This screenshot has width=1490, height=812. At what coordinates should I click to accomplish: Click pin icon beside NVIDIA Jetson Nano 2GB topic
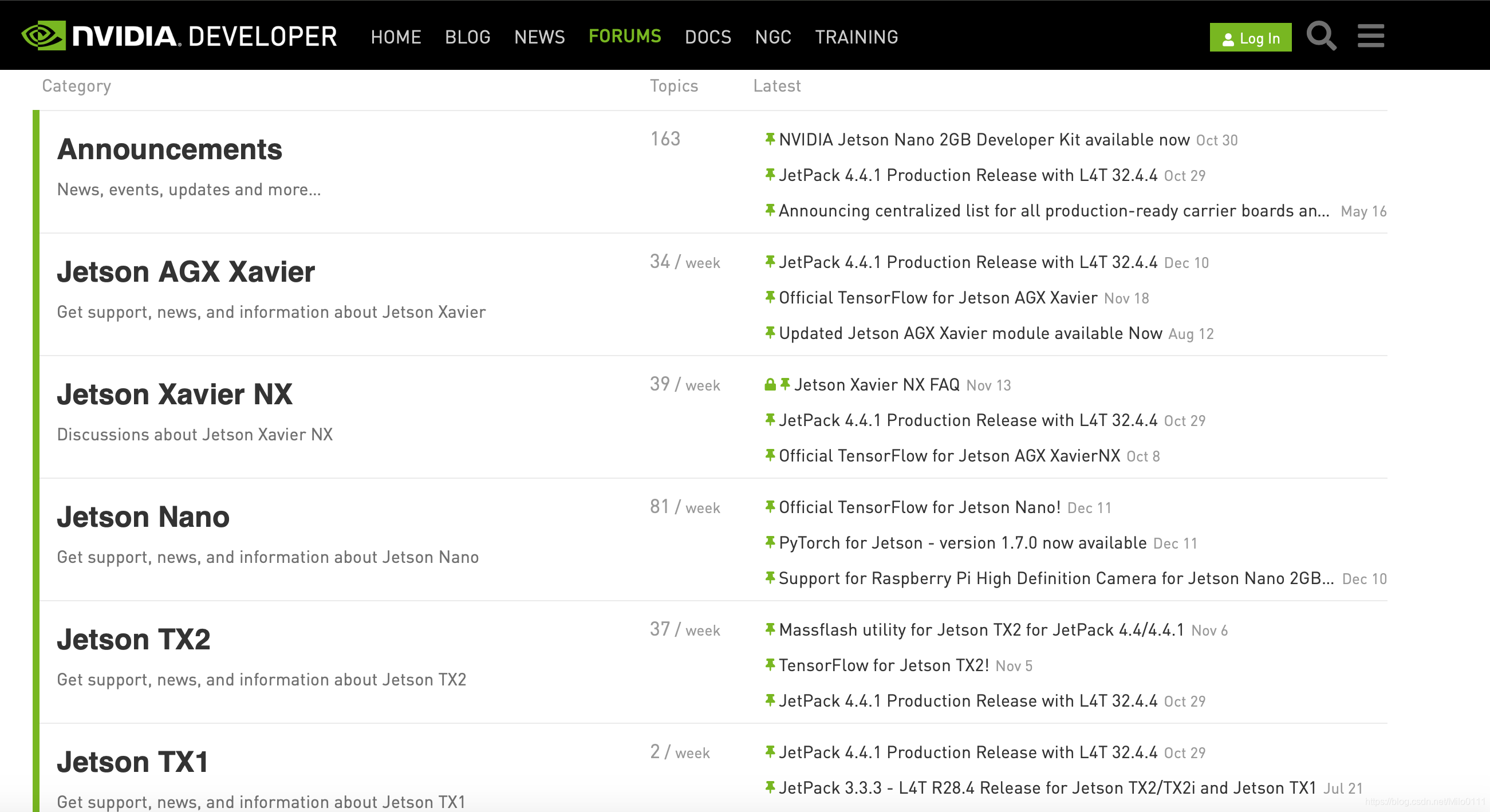tap(770, 139)
